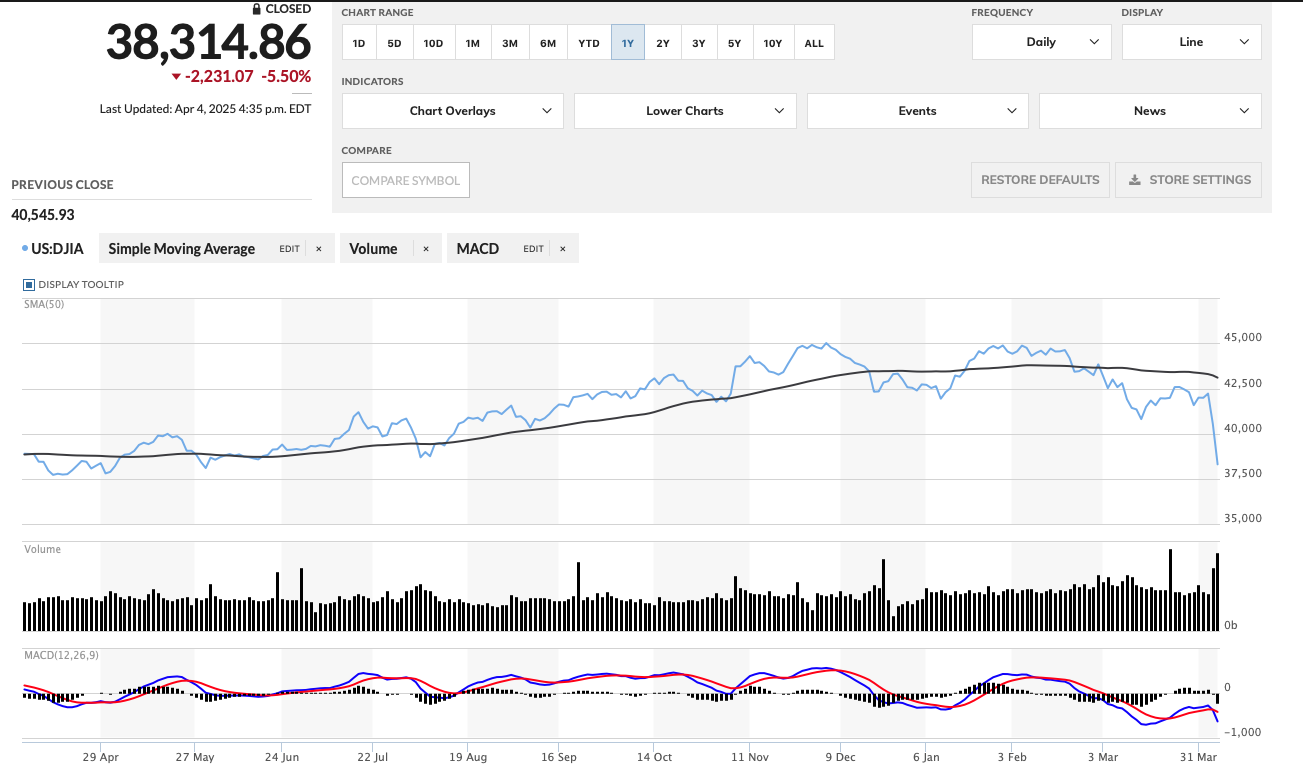Remove the Simple Moving Average indicator
The width and height of the screenshot is (1303, 783).
pyautogui.click(x=319, y=249)
